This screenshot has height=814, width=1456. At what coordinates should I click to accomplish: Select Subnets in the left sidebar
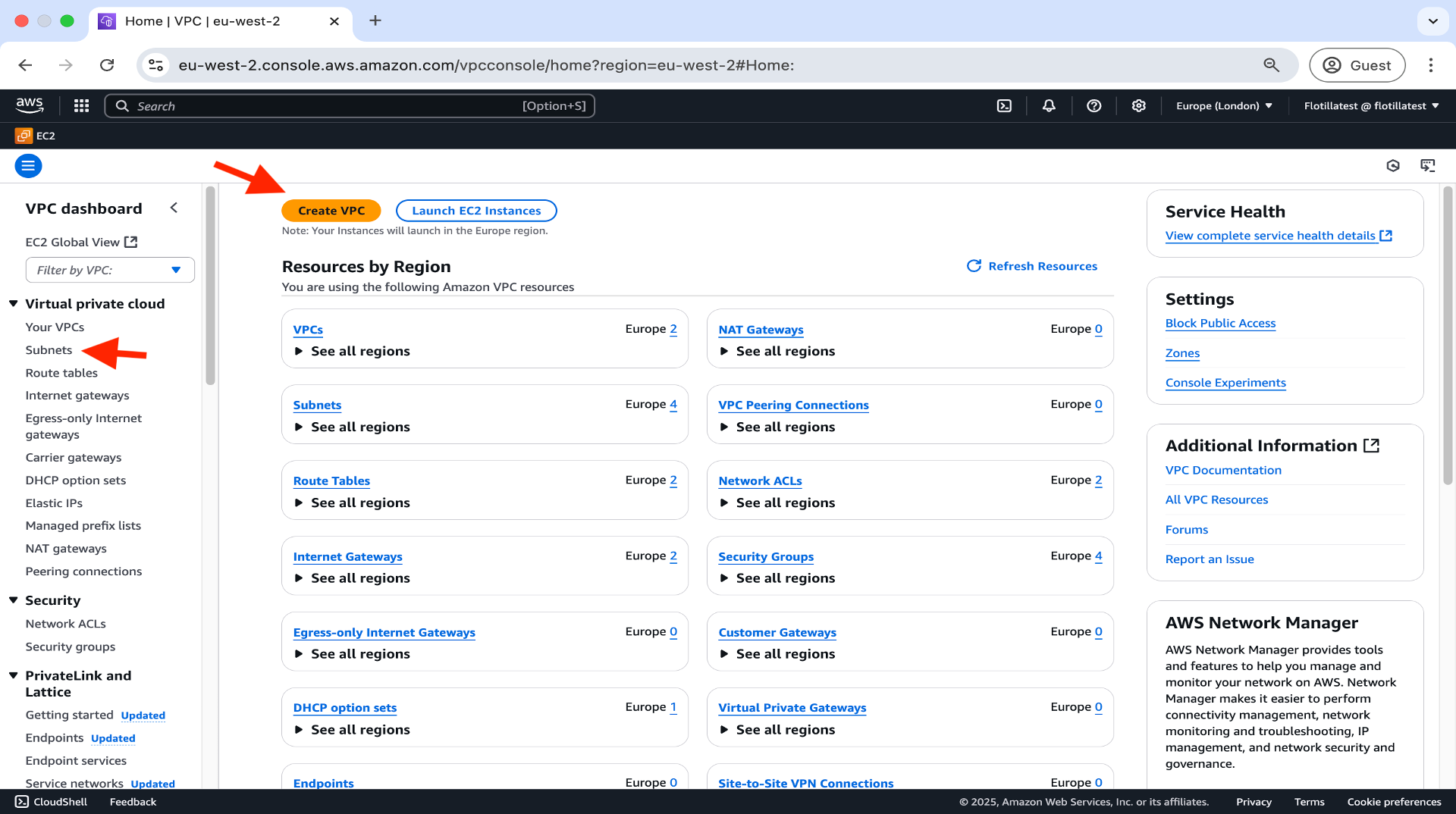click(49, 350)
